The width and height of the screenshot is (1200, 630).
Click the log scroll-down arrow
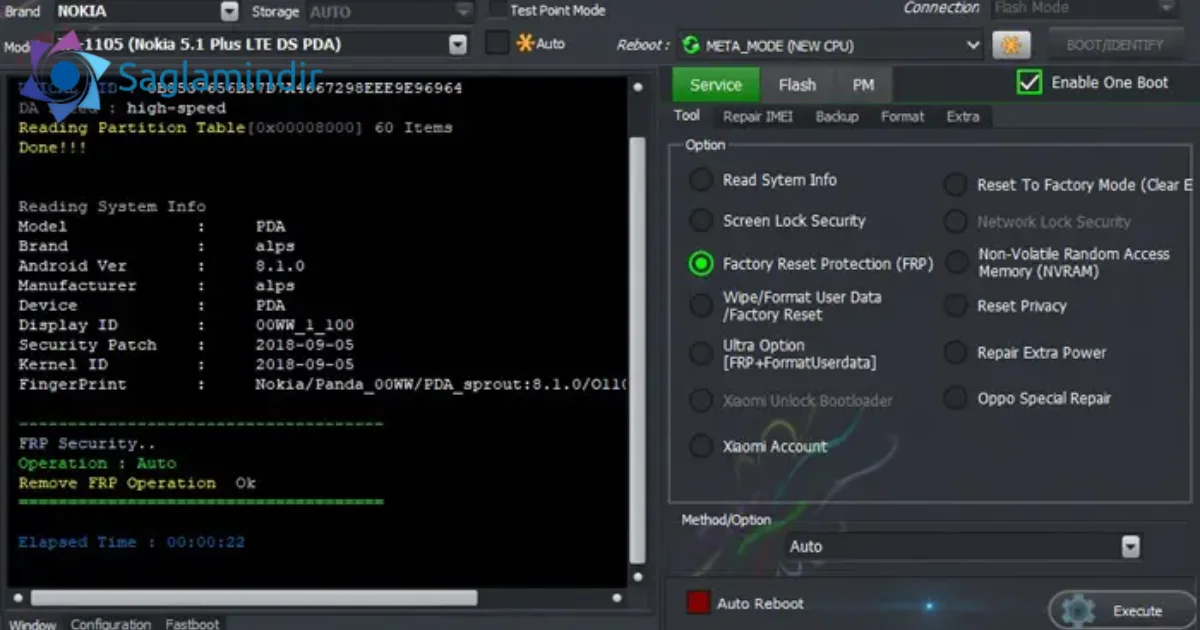pyautogui.click(x=638, y=575)
